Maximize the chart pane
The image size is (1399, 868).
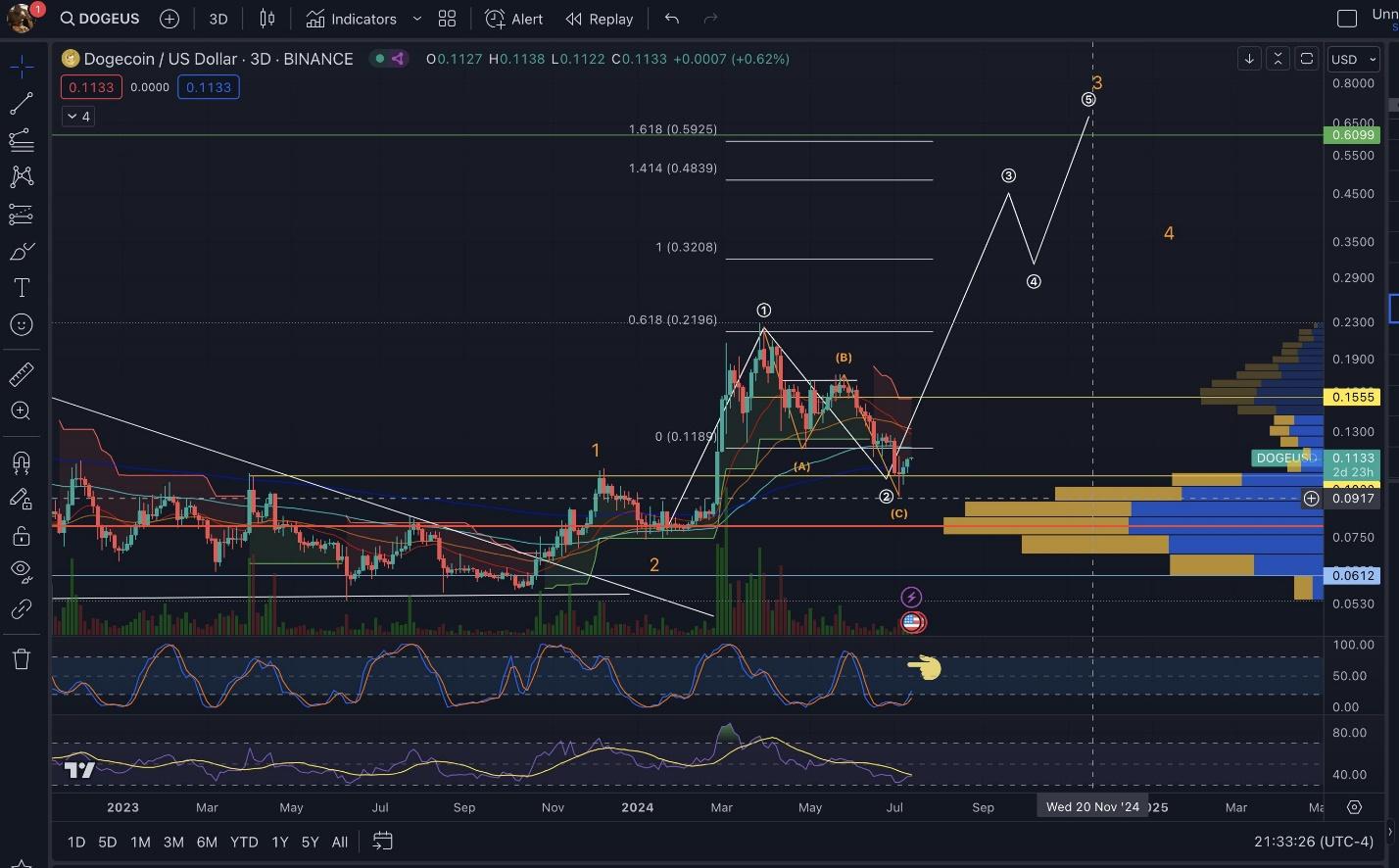pos(1278,59)
